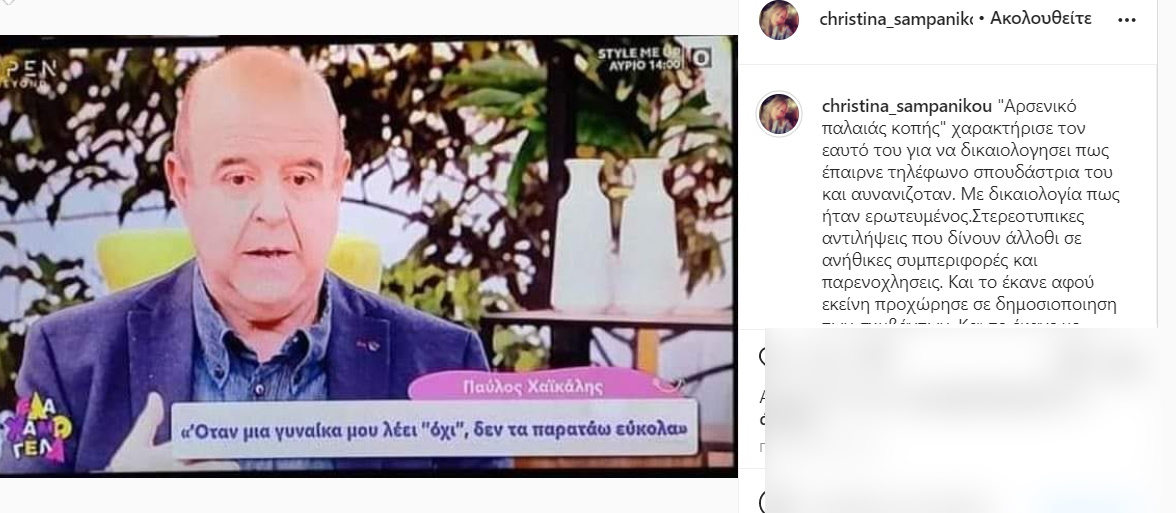Click the quote banner about a woman saying όχι
1176x513 pixels.
click(x=435, y=430)
